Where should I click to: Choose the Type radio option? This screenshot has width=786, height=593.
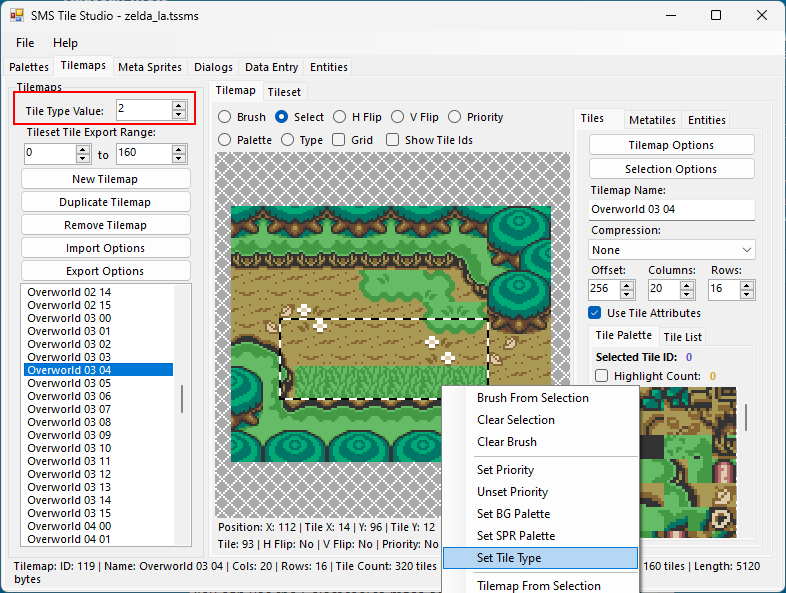pos(287,140)
